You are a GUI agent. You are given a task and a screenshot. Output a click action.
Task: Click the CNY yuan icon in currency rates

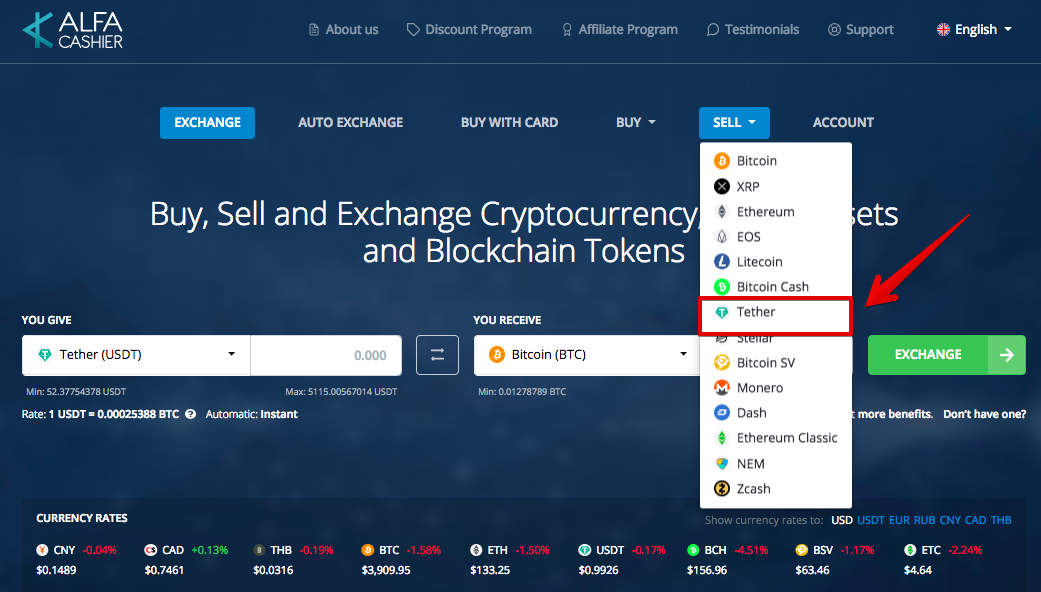click(x=42, y=550)
